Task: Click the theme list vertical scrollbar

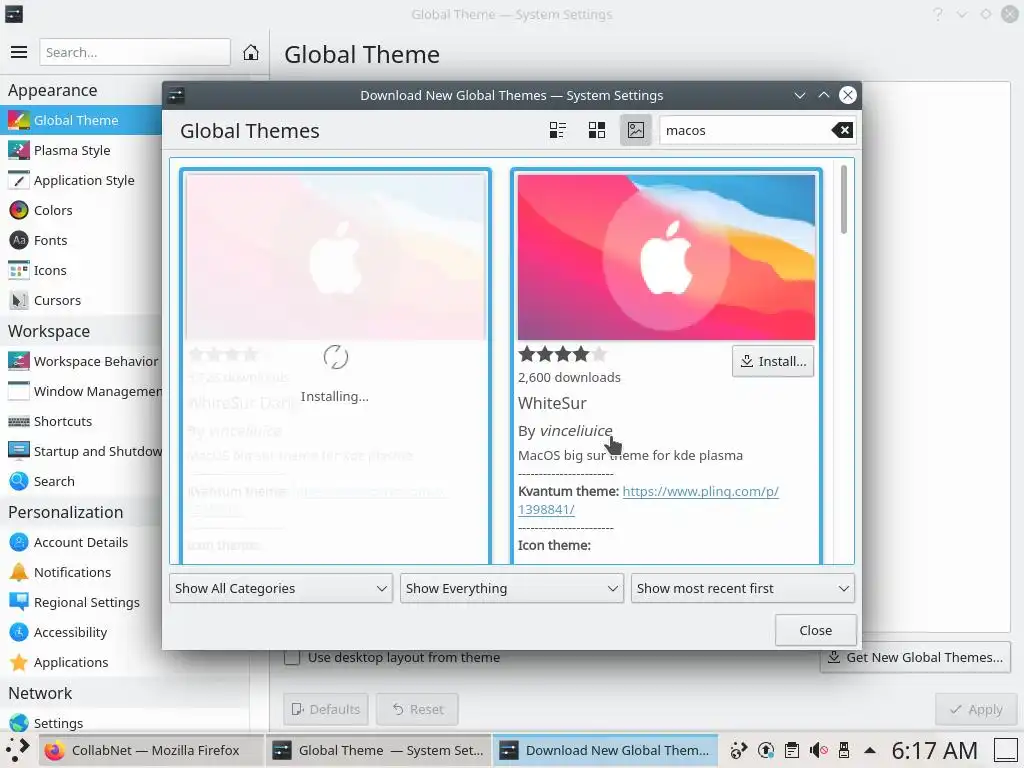Action: (844, 199)
